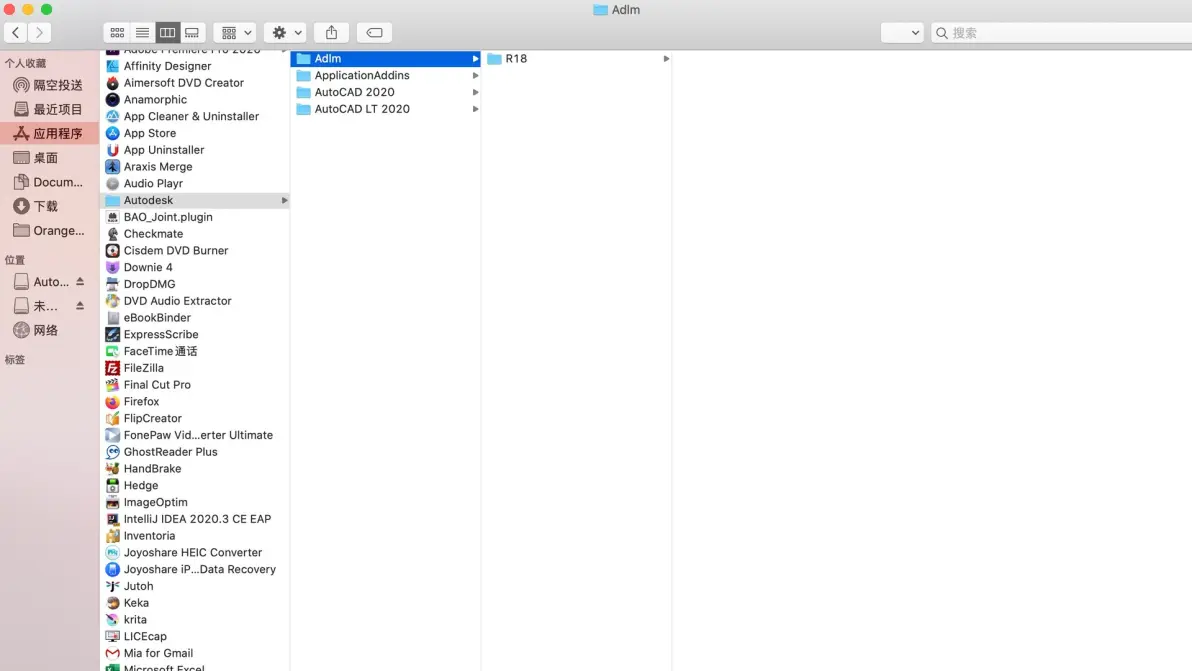
Task: Select the AutoCAD 2020 folder
Action: point(386,92)
